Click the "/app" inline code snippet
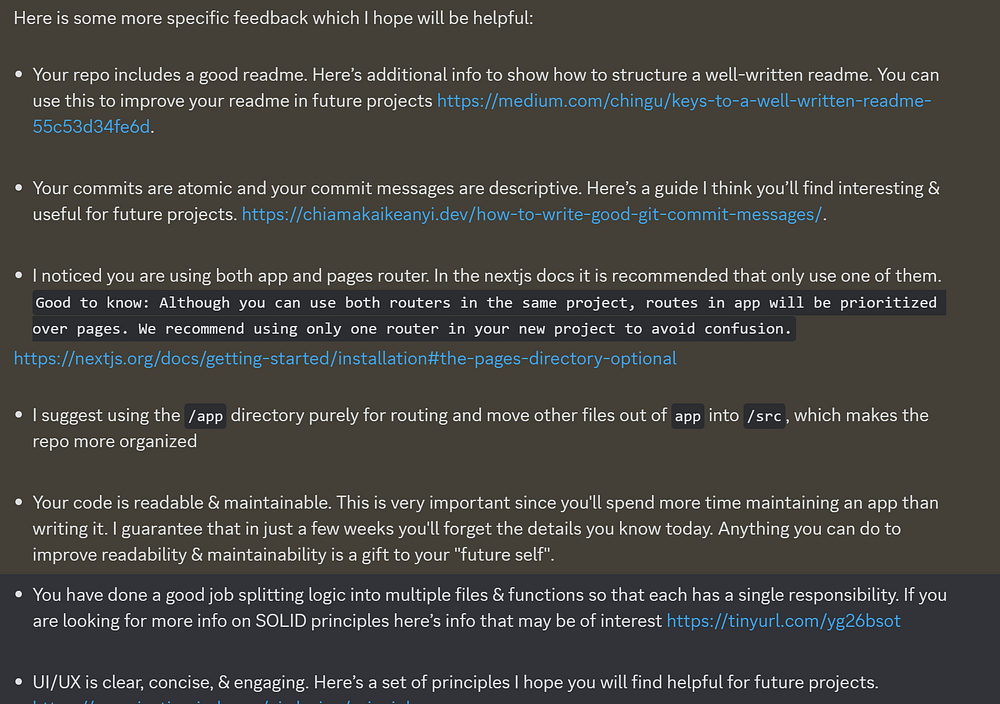The image size is (1000, 704). tap(205, 416)
